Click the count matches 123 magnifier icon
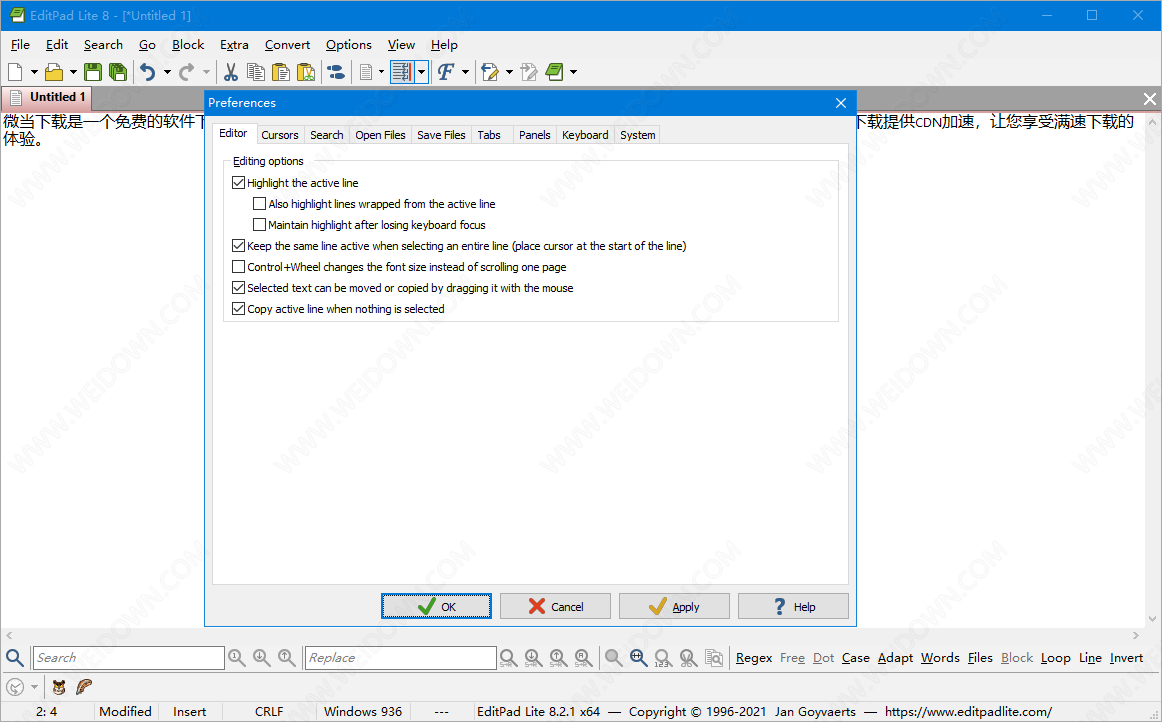 coord(663,658)
